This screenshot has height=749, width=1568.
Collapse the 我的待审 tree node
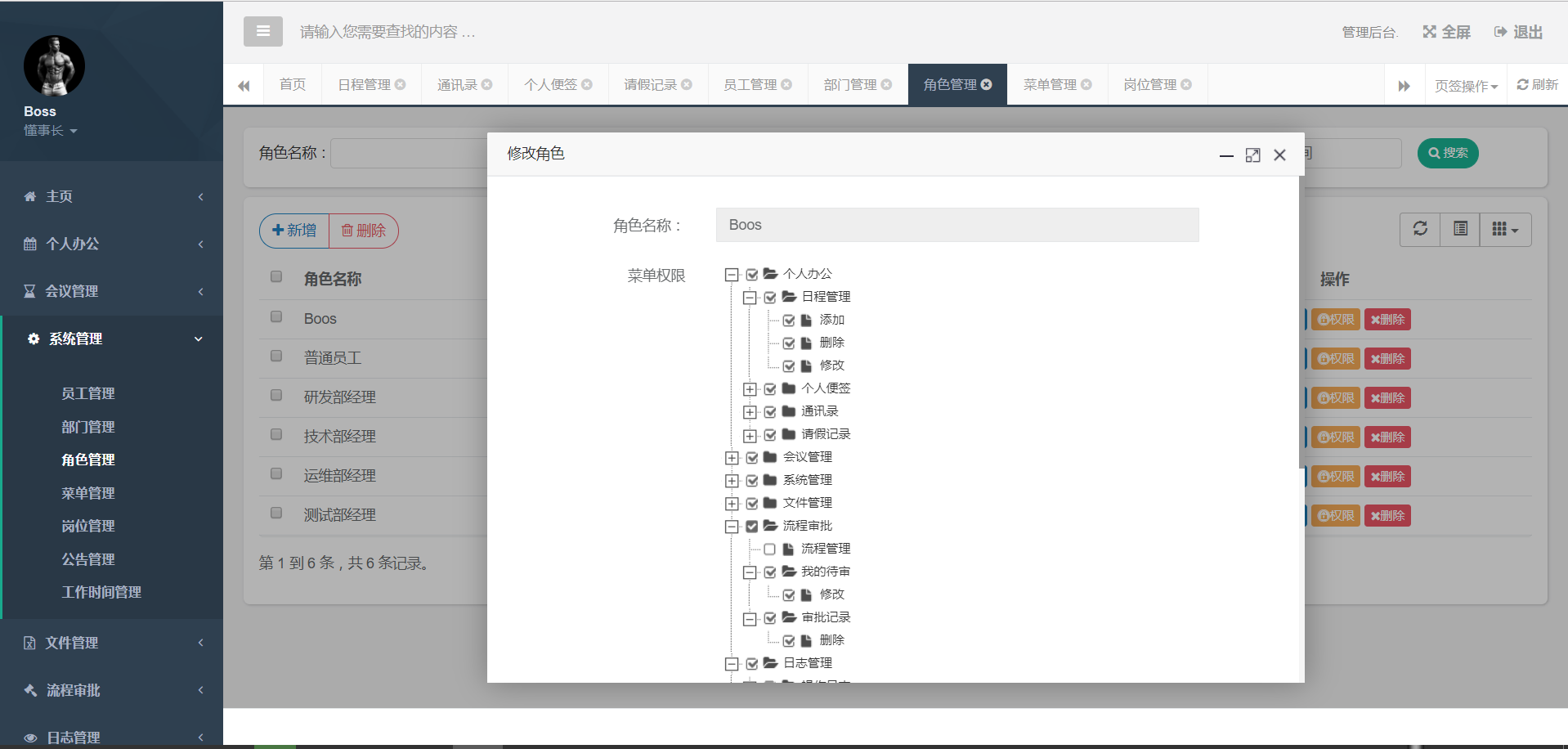(750, 572)
